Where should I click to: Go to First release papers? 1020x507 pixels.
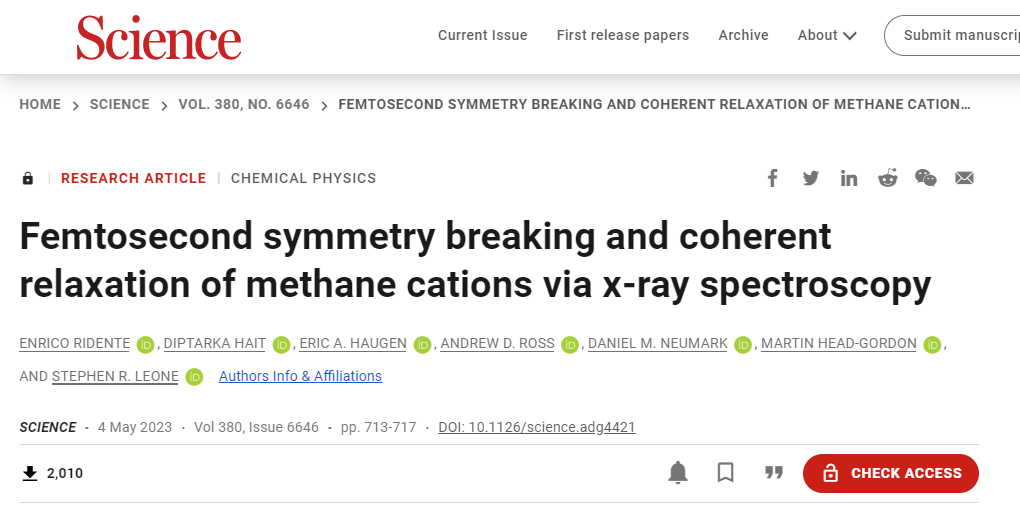pyautogui.click(x=623, y=35)
